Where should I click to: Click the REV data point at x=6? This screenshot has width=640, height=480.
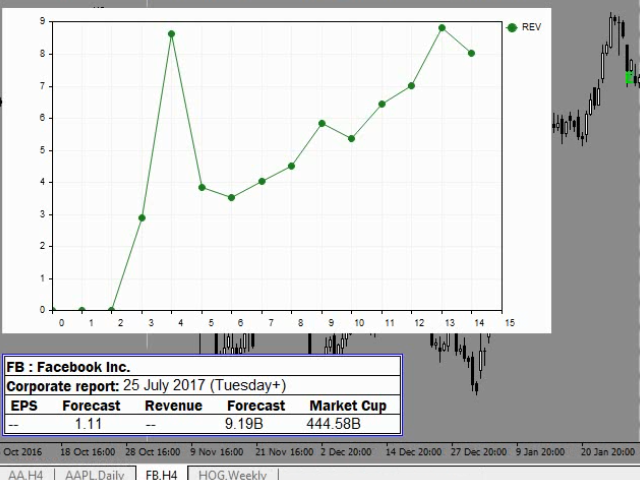tap(231, 198)
